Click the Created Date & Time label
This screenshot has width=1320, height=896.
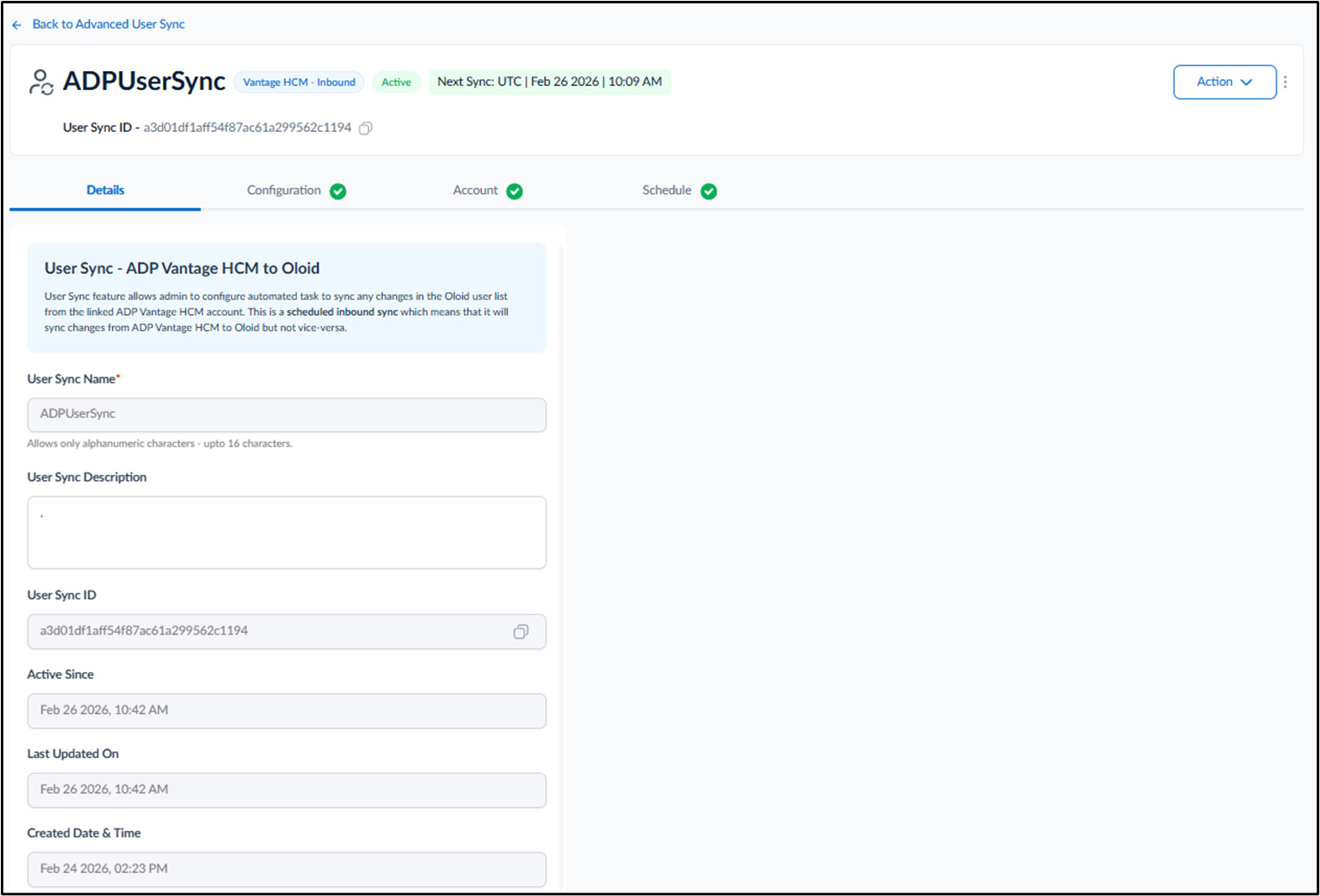click(84, 833)
